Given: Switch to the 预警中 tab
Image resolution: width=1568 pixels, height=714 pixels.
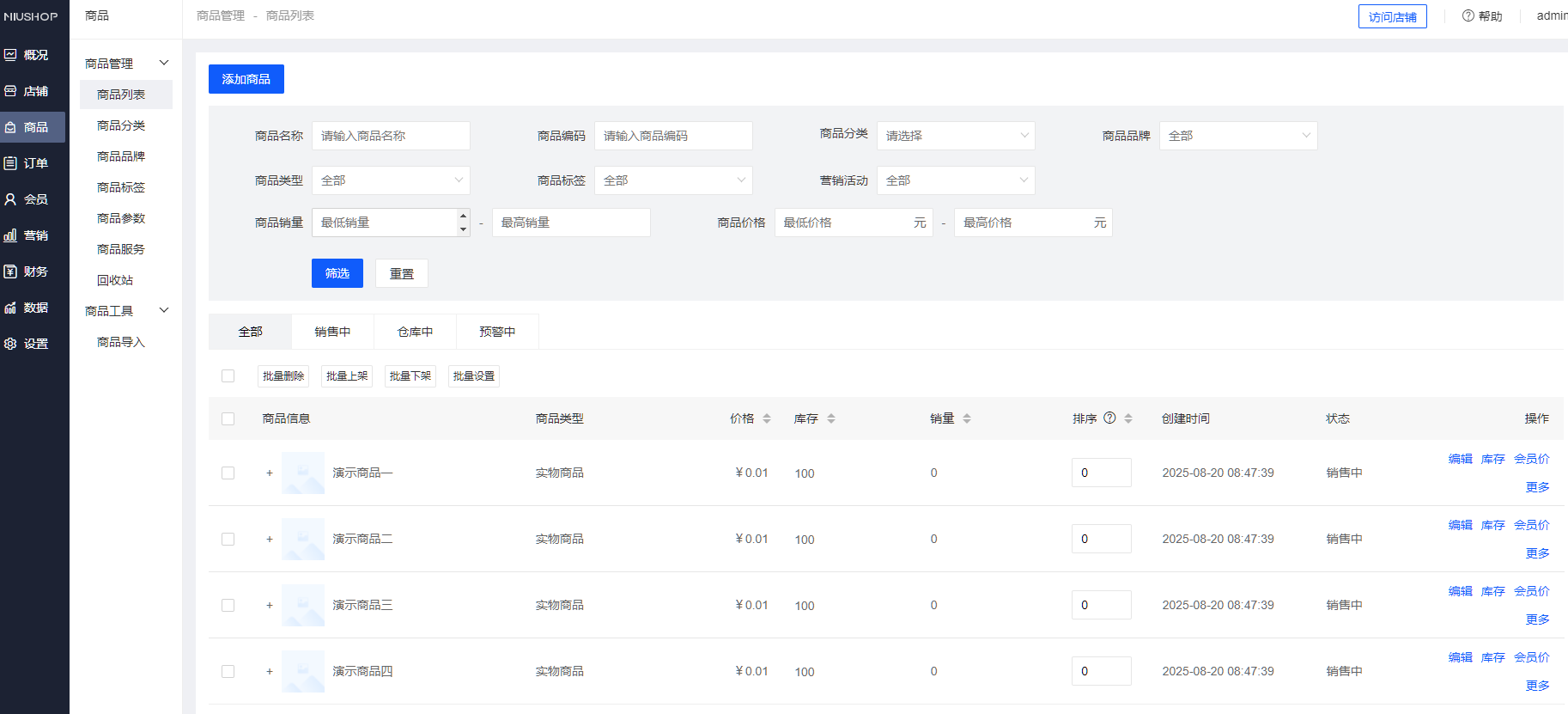Looking at the screenshot, I should pyautogui.click(x=497, y=332).
